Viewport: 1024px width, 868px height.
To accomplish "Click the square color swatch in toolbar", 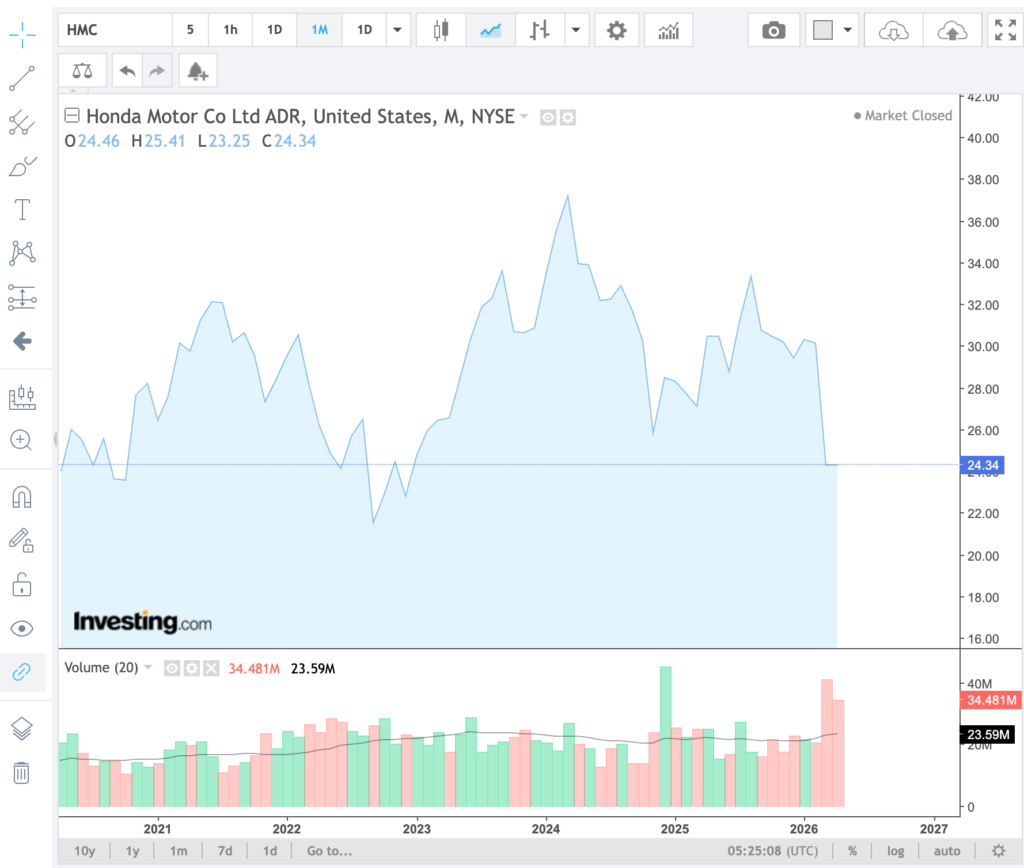I will (x=823, y=30).
